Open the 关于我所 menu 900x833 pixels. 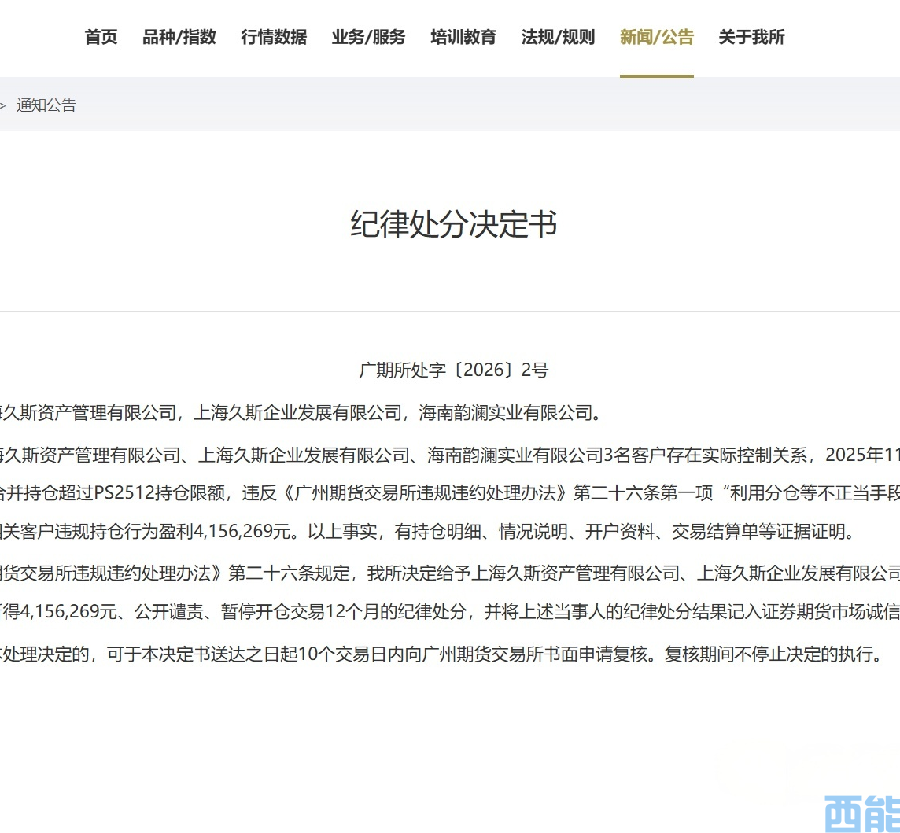coord(751,37)
